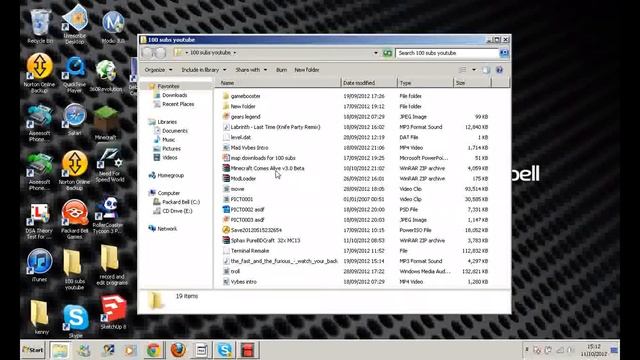Click the Skype taskbar icon
The height and width of the screenshot is (360, 640).
coord(225,350)
